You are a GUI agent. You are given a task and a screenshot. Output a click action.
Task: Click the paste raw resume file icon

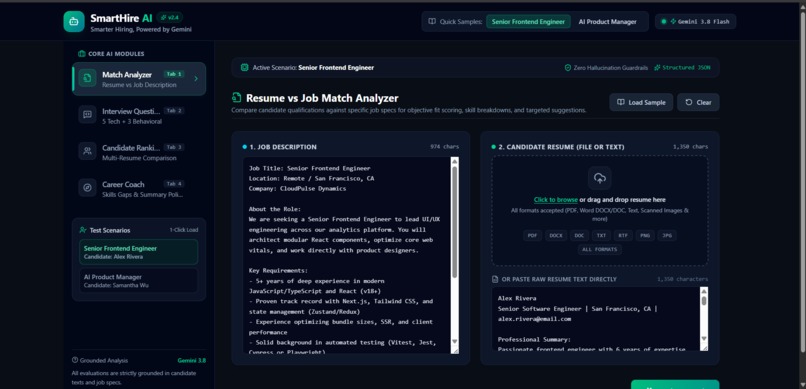(495, 279)
